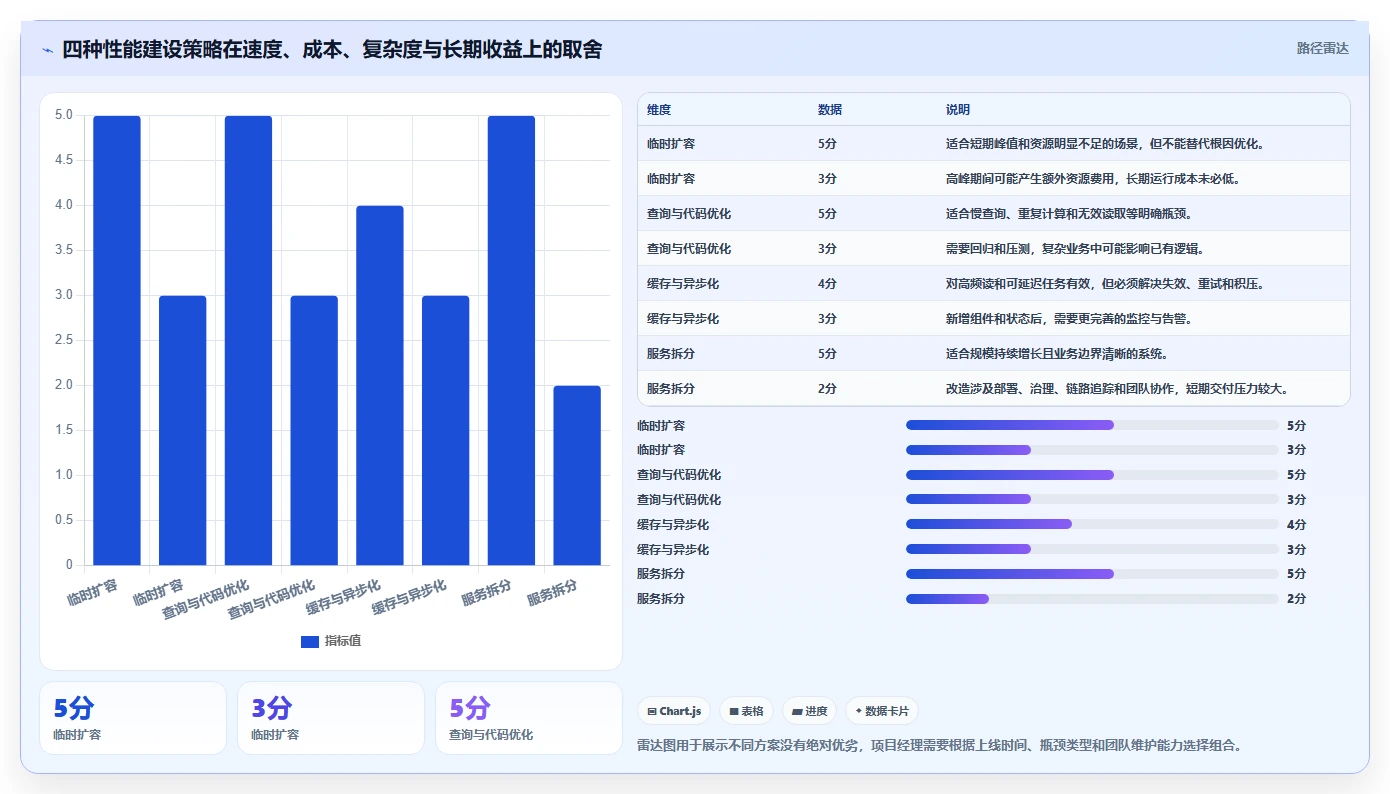Click the 查询与代码优化 progress bar showing 3分
Image resolution: width=1390 pixels, height=794 pixels.
pos(1092,499)
